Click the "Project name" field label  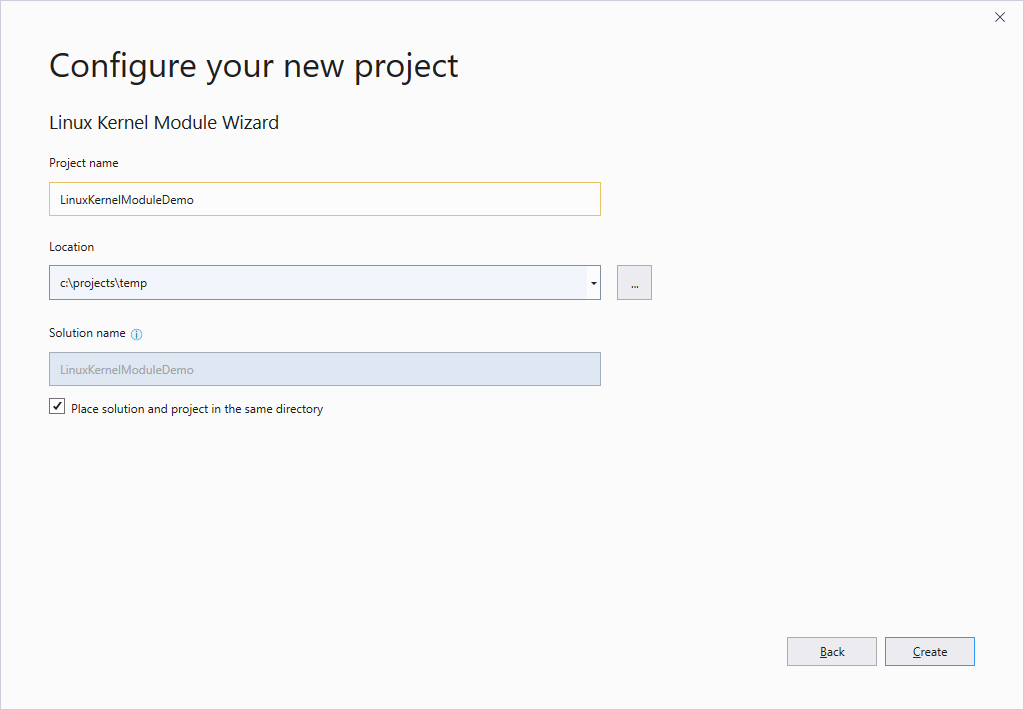tap(83, 163)
